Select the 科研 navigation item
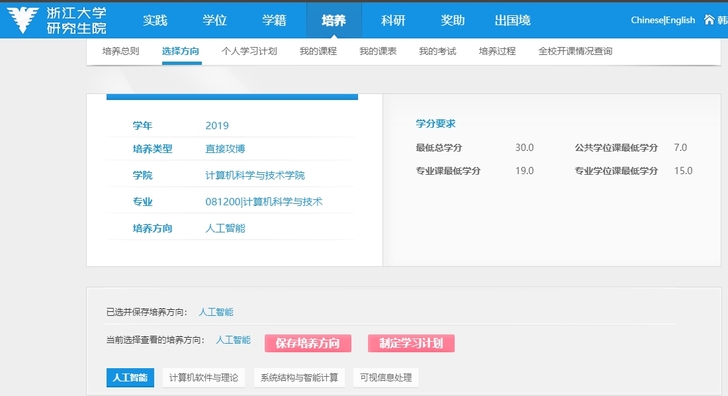This screenshot has height=396, width=728. 393,20
